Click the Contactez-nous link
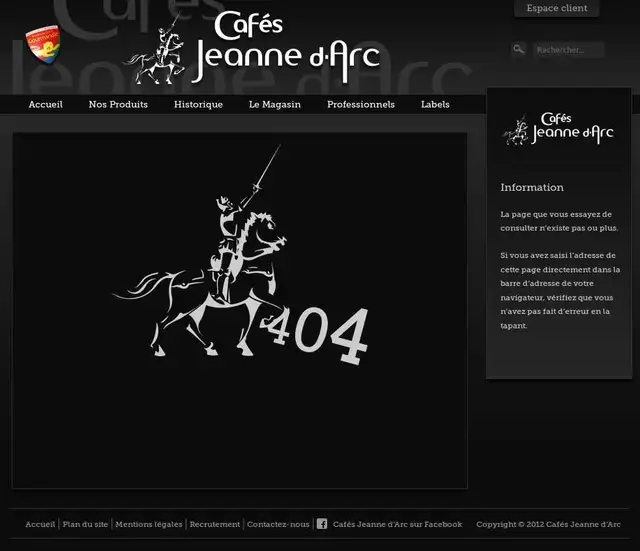The height and width of the screenshot is (551, 640). [x=278, y=524]
